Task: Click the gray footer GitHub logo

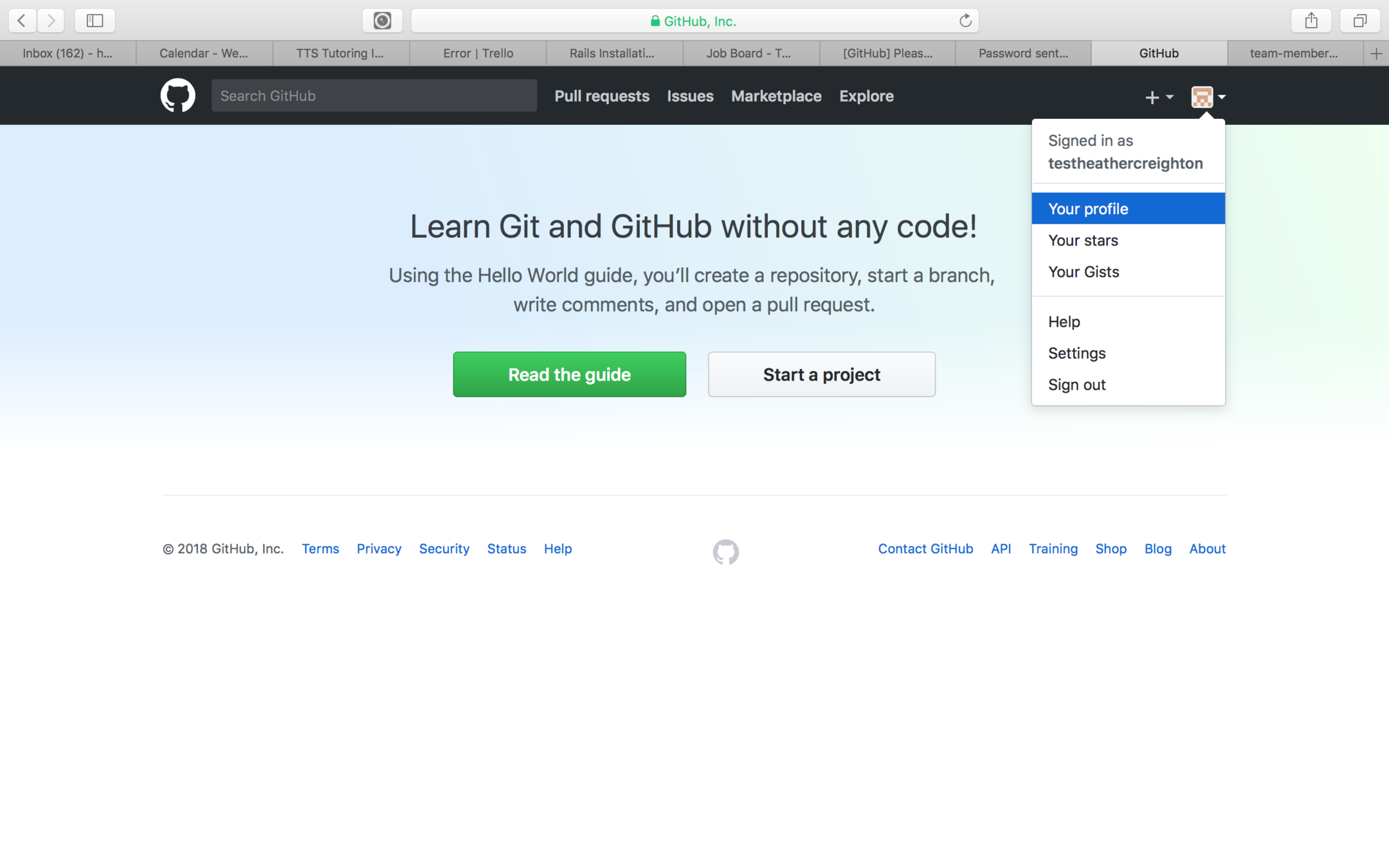Action: [725, 551]
